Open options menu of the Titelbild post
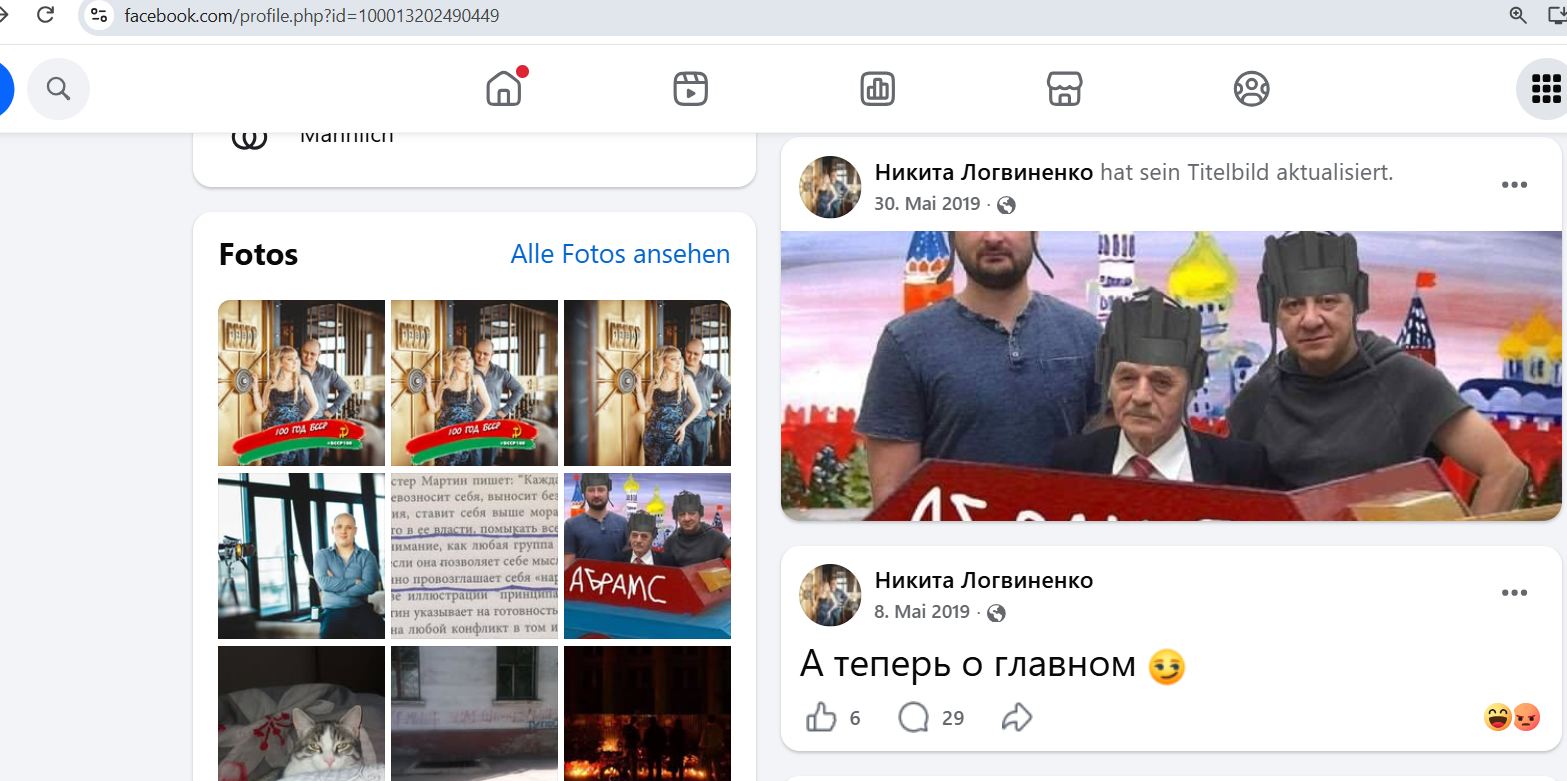 (1514, 185)
